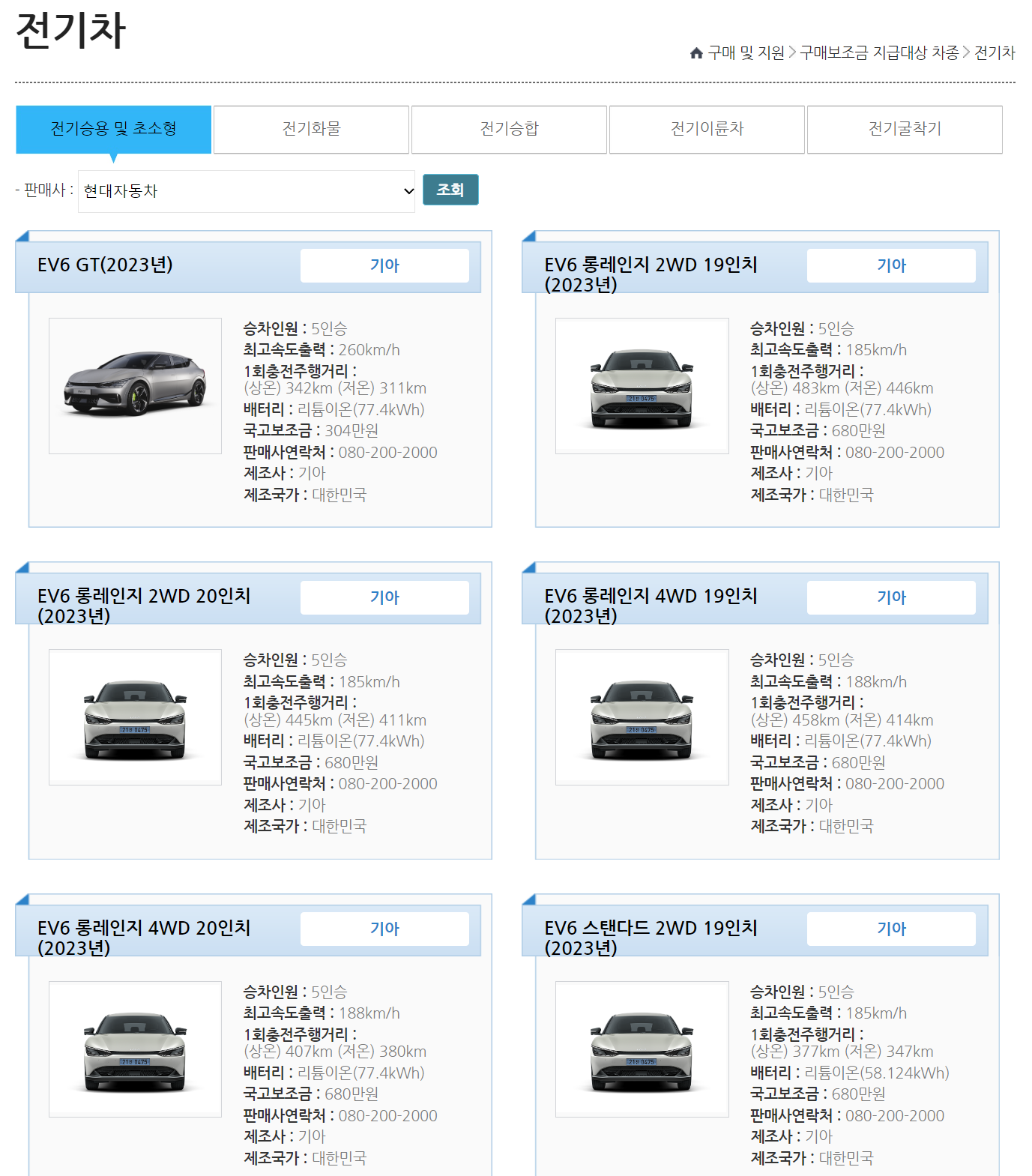Click the (상온) 445km (저온) 411km range text
Image resolution: width=1032 pixels, height=1176 pixels.
pyautogui.click(x=335, y=720)
